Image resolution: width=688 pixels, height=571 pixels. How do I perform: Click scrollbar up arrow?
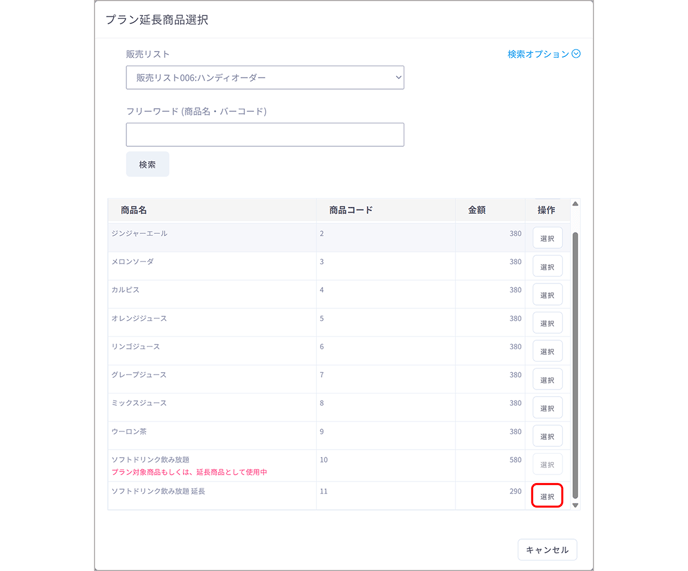575,204
